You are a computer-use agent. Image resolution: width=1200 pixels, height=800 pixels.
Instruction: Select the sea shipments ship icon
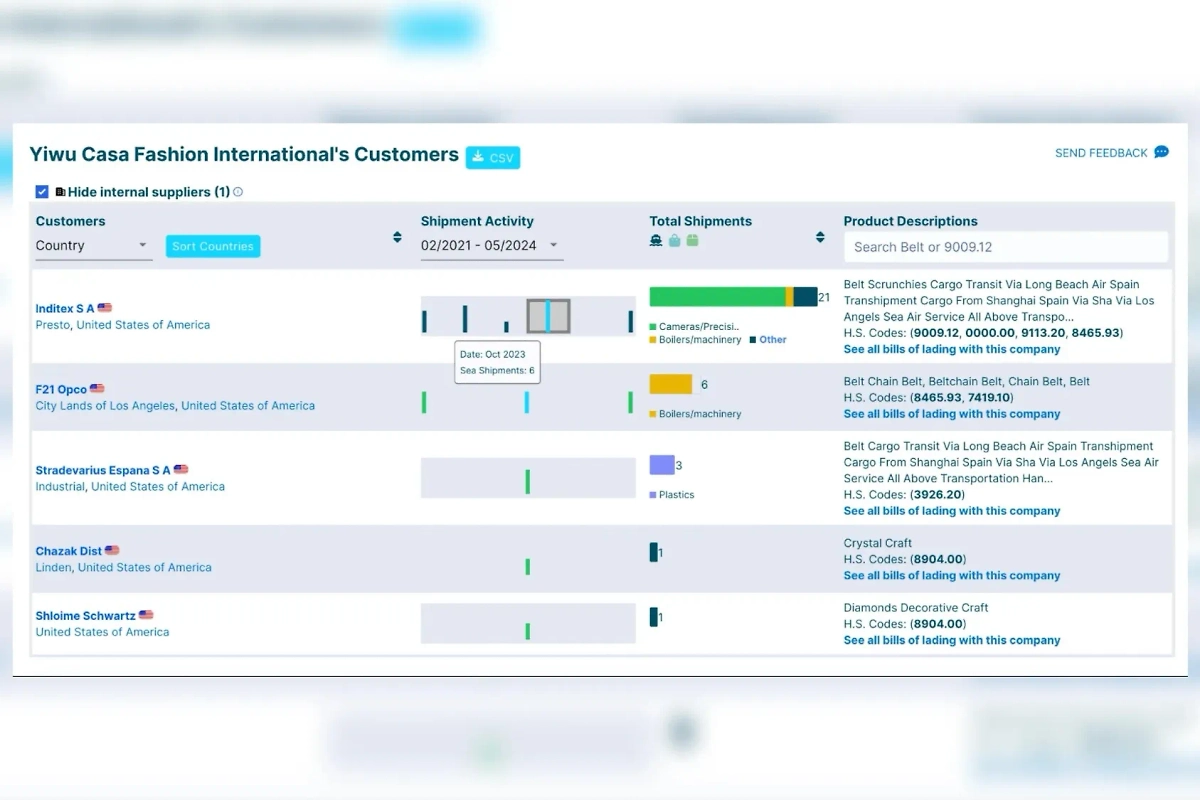click(x=656, y=240)
